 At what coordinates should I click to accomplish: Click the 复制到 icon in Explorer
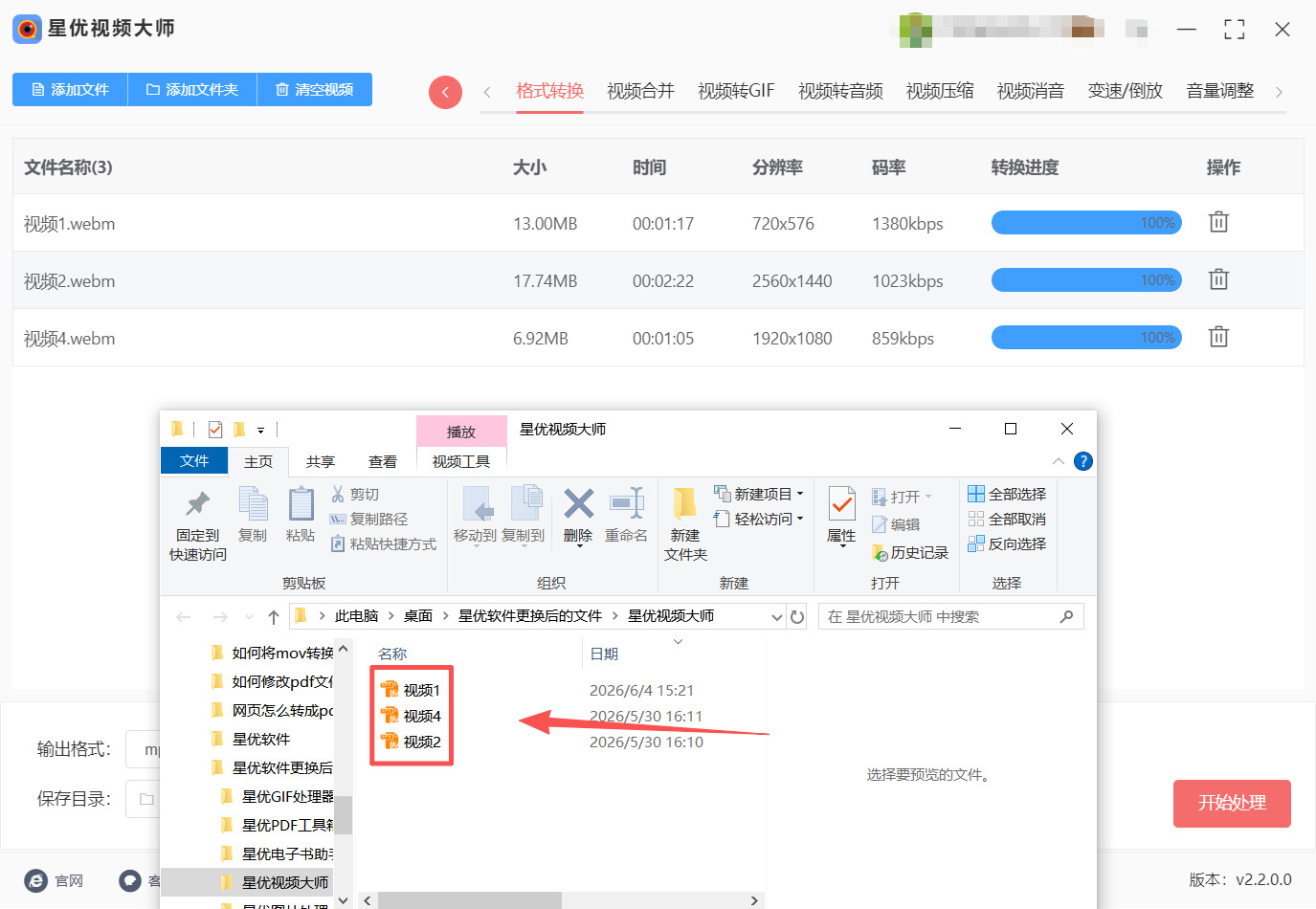[524, 503]
